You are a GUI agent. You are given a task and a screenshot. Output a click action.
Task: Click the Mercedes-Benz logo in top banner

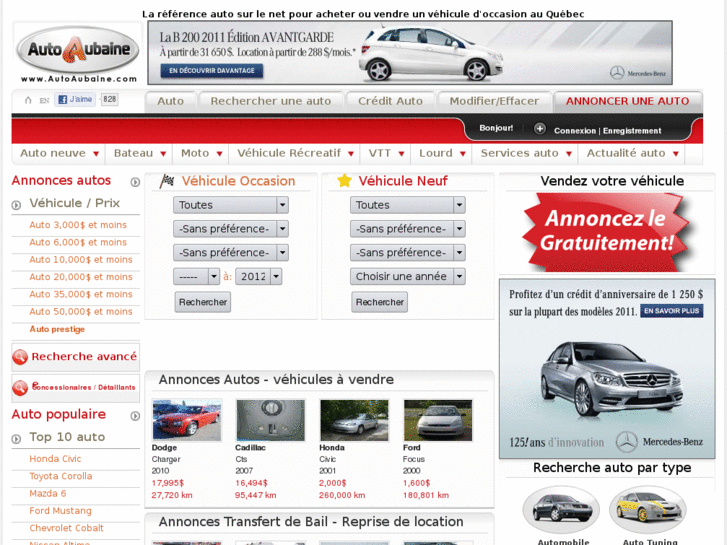638,73
